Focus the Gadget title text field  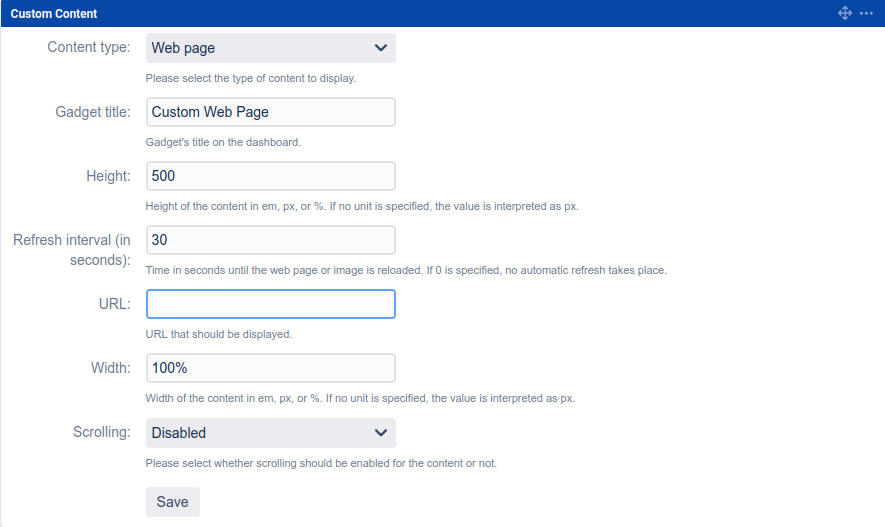coord(270,112)
